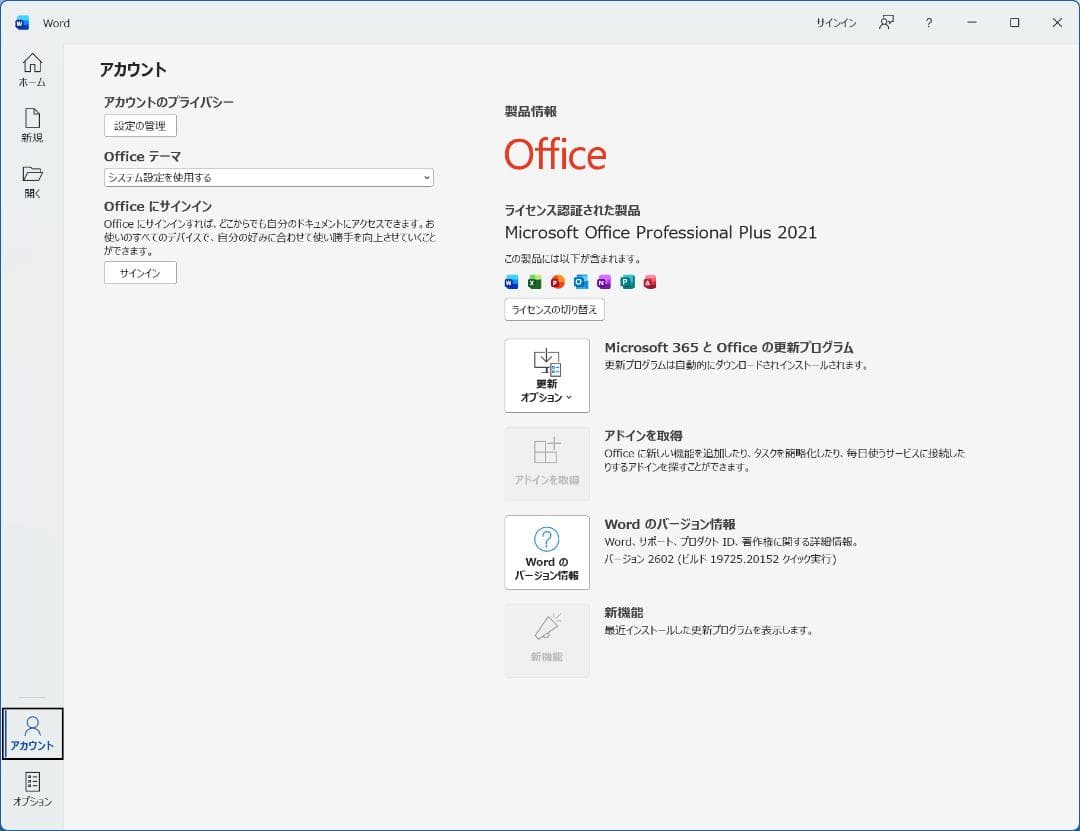The height and width of the screenshot is (831, 1080).
Task: Open the 開く (Open) file page
Action: tap(32, 181)
